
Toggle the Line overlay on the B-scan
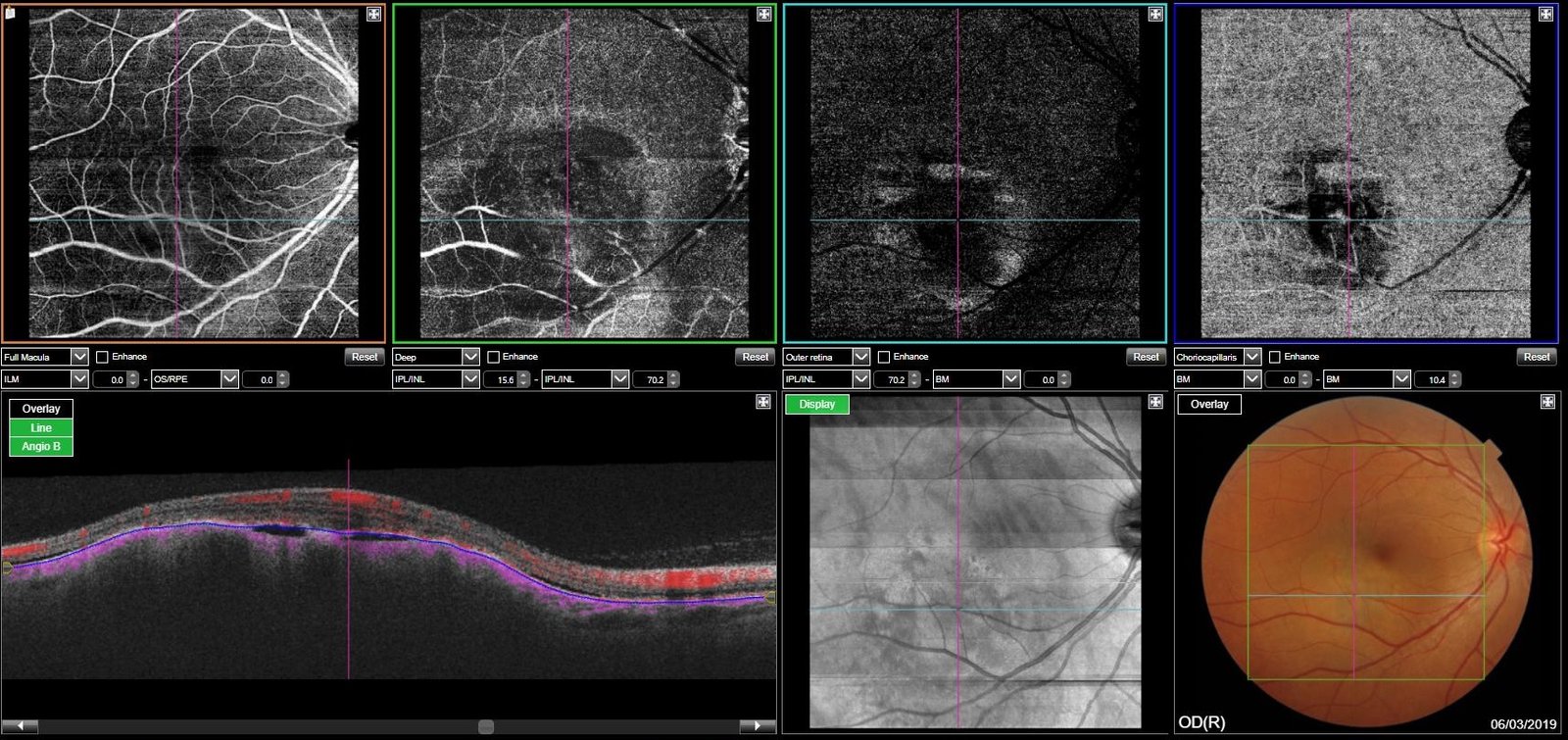41,427
